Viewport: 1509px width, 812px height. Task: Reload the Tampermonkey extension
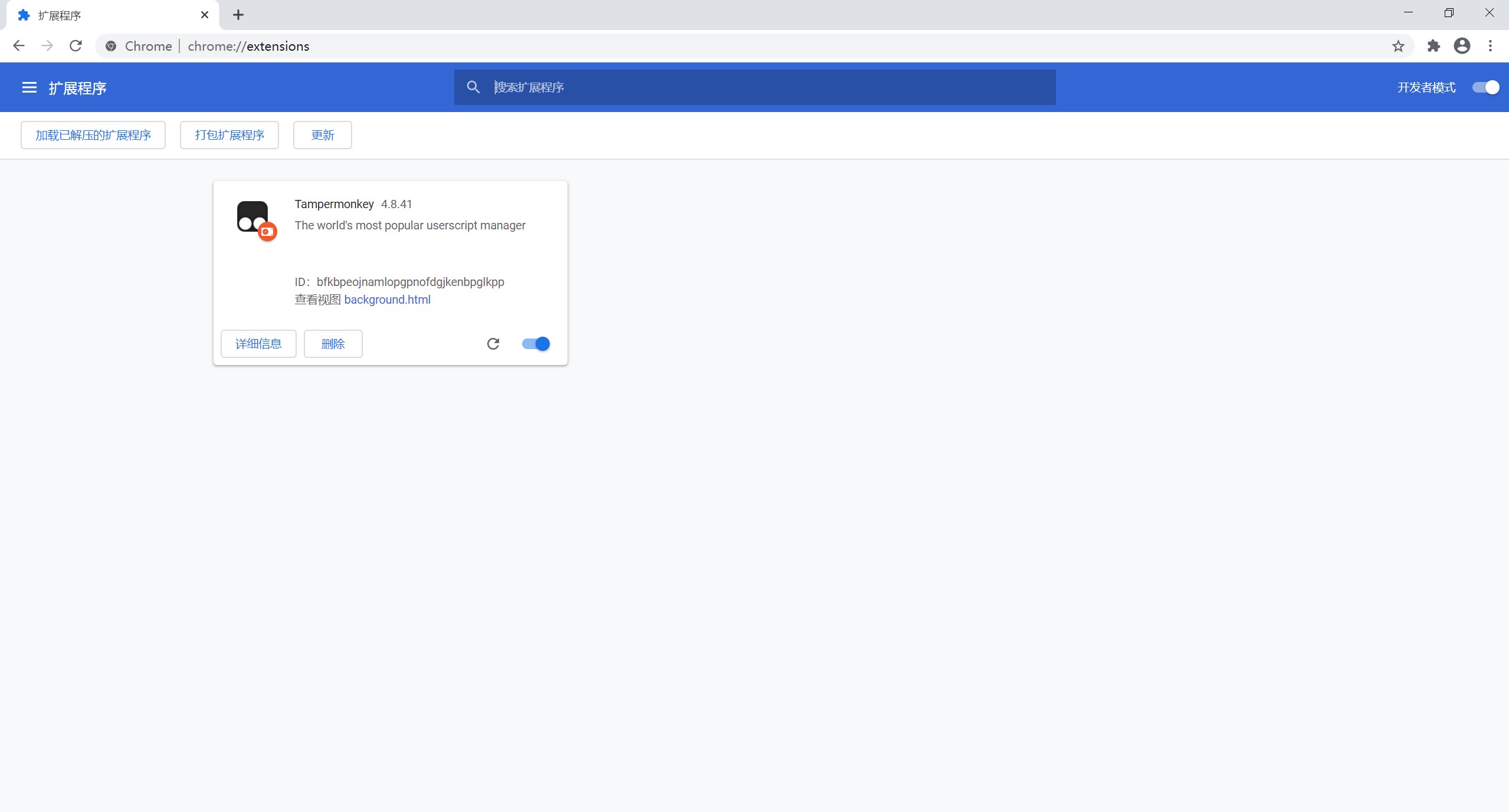(493, 344)
